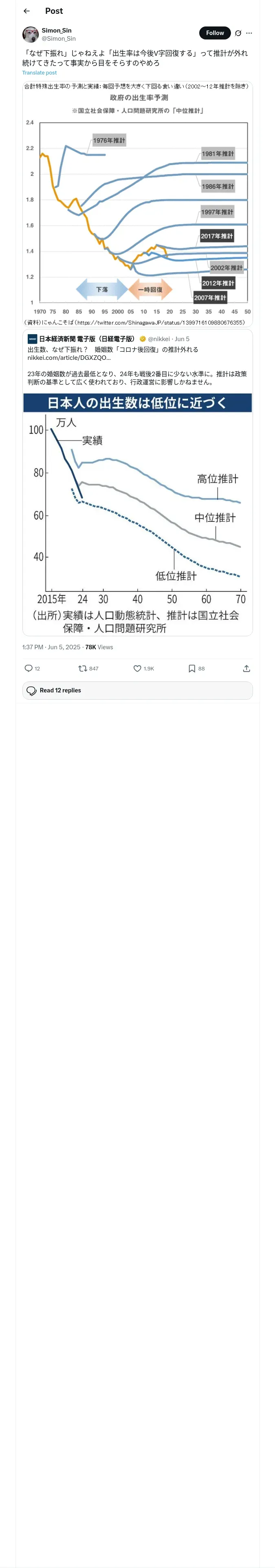Open the three-dot more options menu
Screen dimensions: 275x1568
pos(249,33)
